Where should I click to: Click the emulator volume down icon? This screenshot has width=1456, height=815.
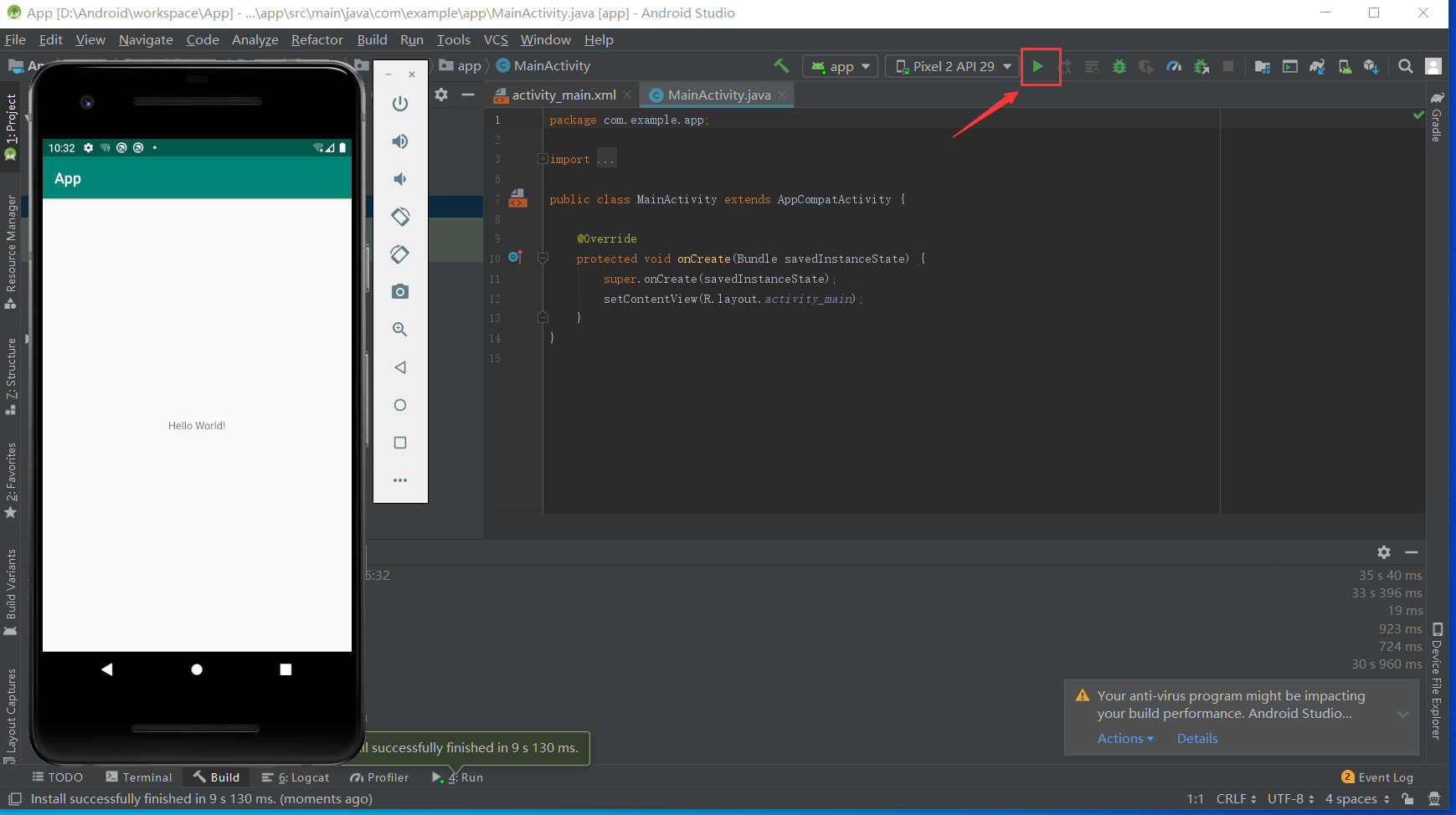tap(400, 179)
